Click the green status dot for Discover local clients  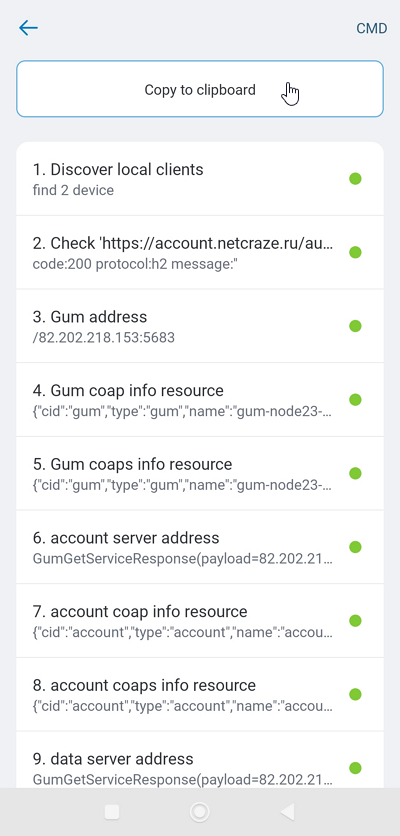355,179
